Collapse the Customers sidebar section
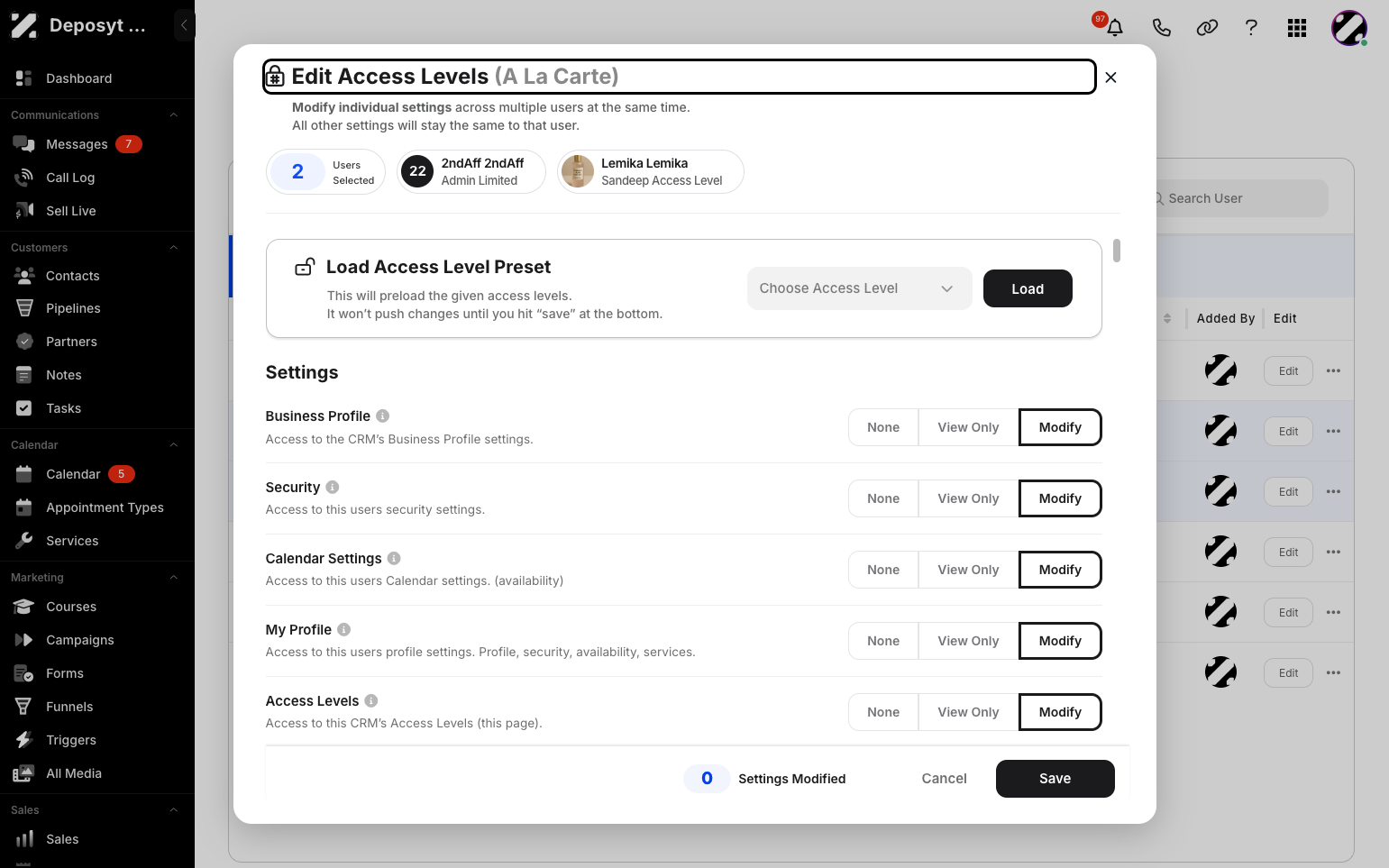Image resolution: width=1389 pixels, height=868 pixels. pos(174,248)
